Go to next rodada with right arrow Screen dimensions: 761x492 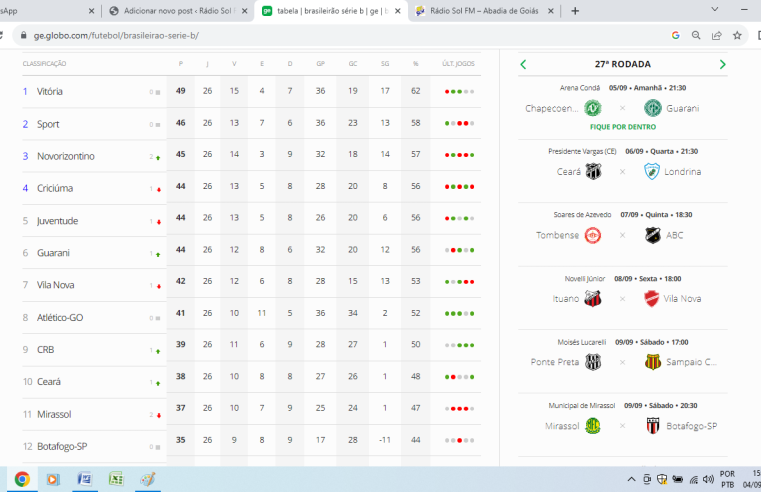722,65
